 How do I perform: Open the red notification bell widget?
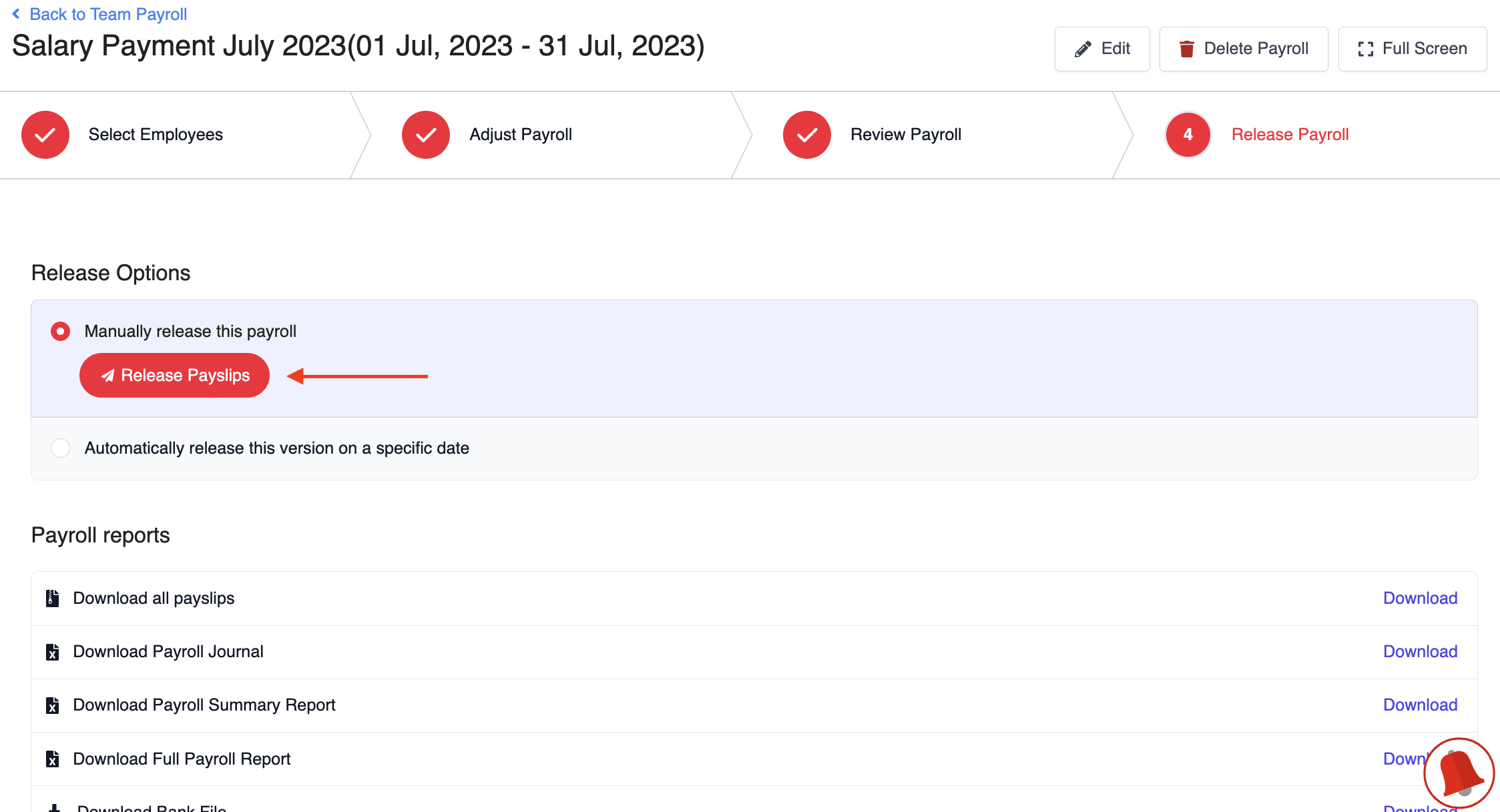pyautogui.click(x=1459, y=773)
